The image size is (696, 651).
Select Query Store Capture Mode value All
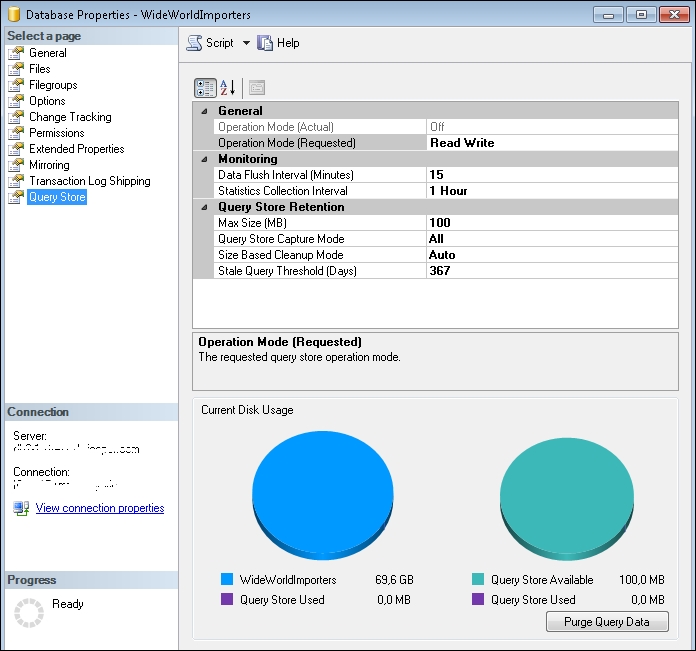click(x=552, y=239)
